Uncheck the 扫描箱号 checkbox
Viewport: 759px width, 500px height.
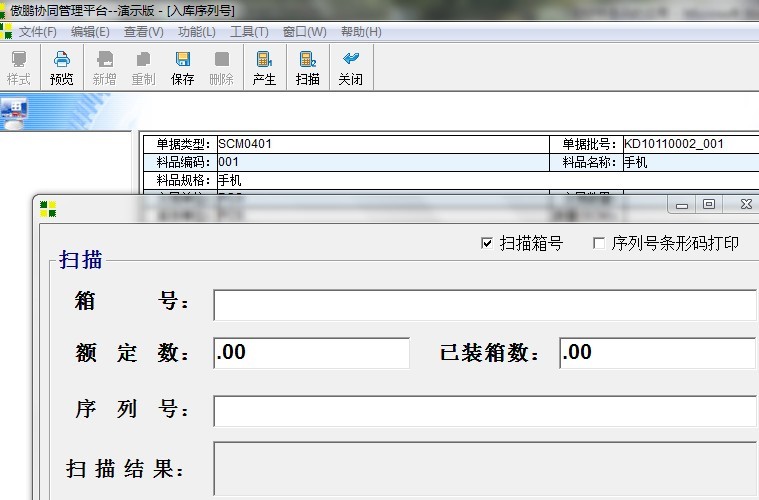click(x=487, y=243)
